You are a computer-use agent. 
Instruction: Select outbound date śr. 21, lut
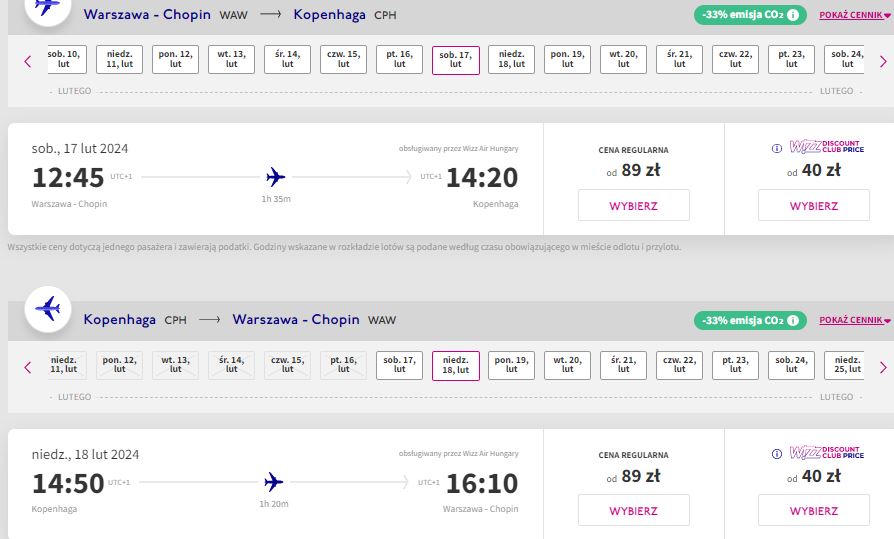point(679,59)
